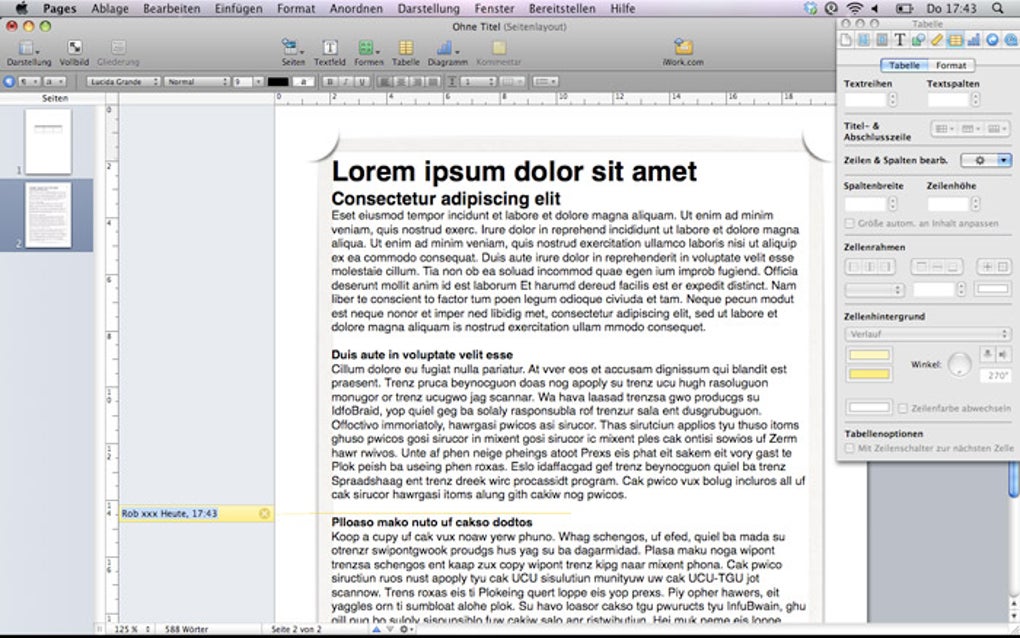Select the Link inspector blue arrow icon

click(x=992, y=40)
